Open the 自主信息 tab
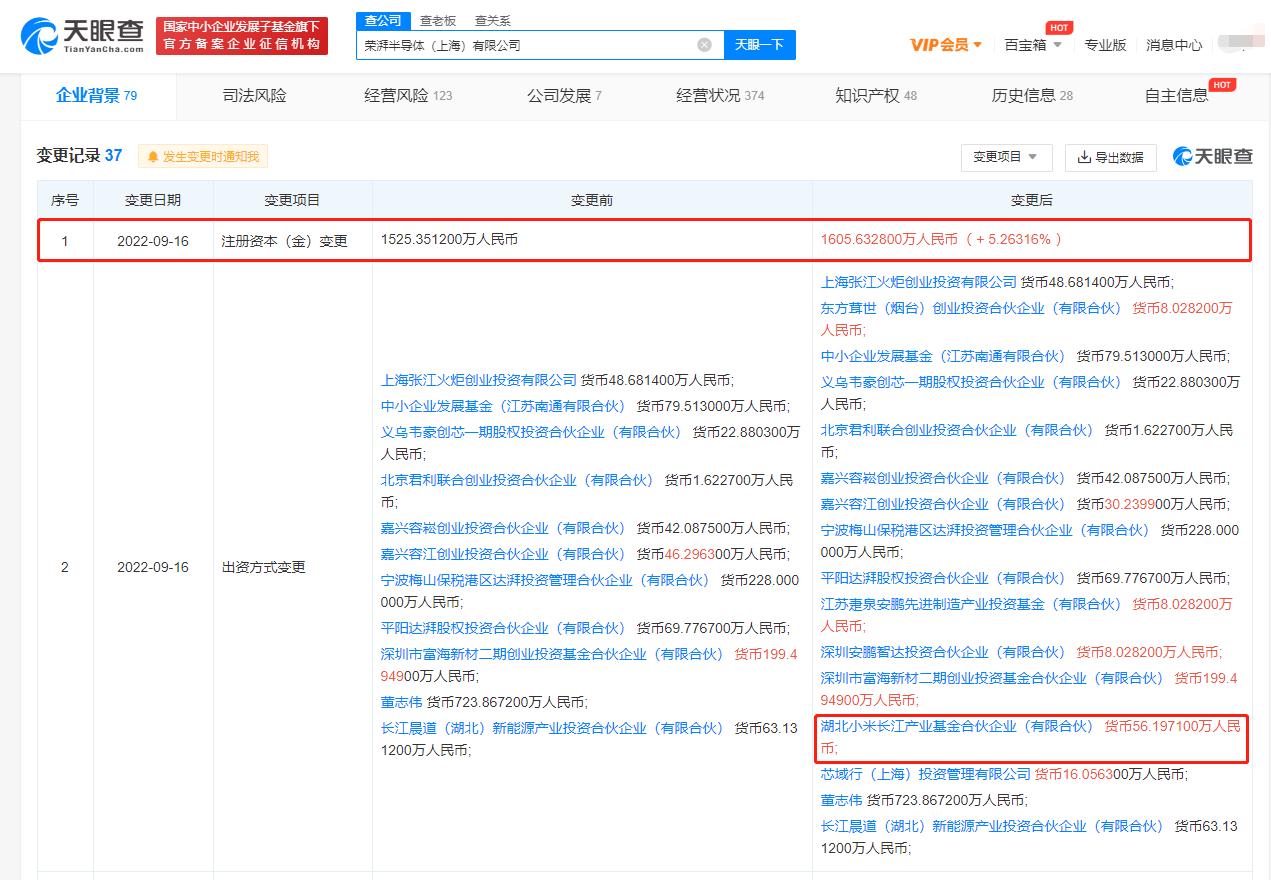 (x=1176, y=96)
